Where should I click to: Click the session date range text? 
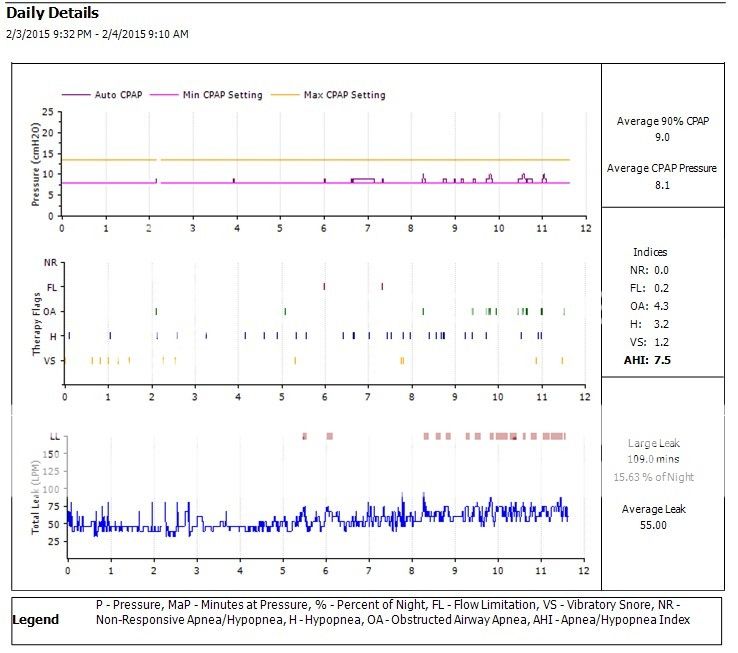click(x=98, y=34)
